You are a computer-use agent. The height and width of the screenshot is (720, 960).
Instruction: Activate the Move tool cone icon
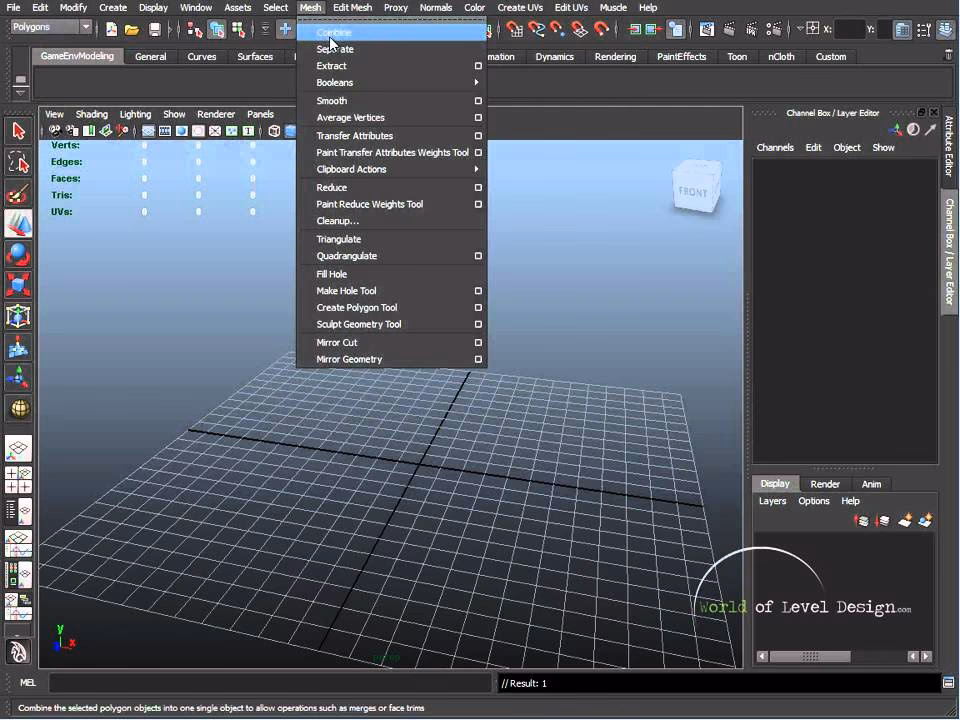pos(18,224)
